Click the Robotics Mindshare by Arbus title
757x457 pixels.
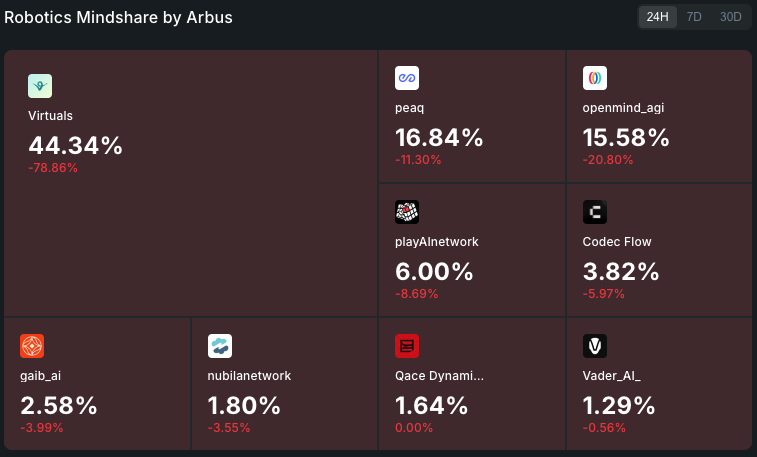pos(120,18)
